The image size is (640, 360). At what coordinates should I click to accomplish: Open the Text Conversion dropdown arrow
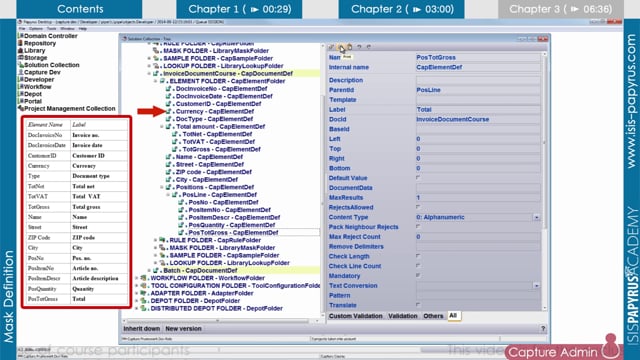pos(537,286)
